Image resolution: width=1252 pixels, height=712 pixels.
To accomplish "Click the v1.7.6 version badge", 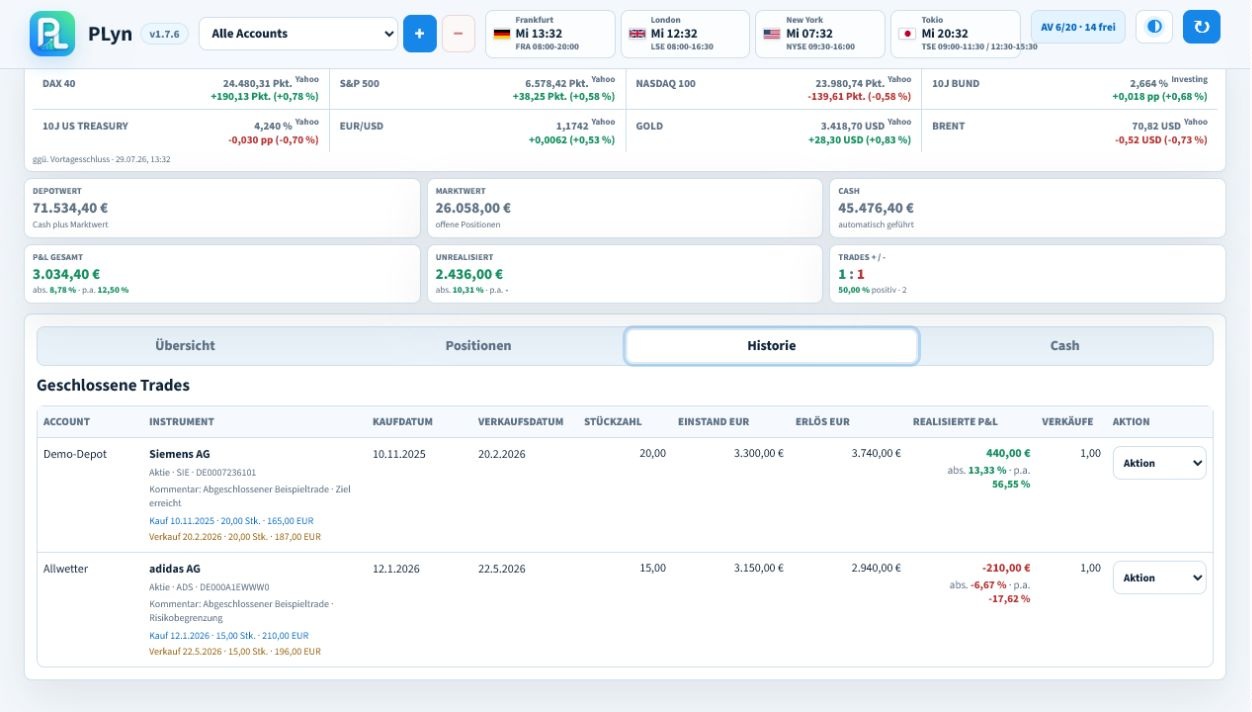I will pos(164,34).
